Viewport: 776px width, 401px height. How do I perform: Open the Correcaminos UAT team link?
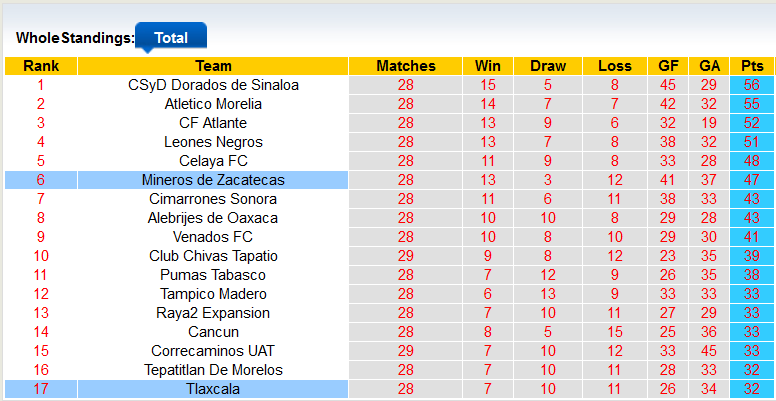click(213, 351)
